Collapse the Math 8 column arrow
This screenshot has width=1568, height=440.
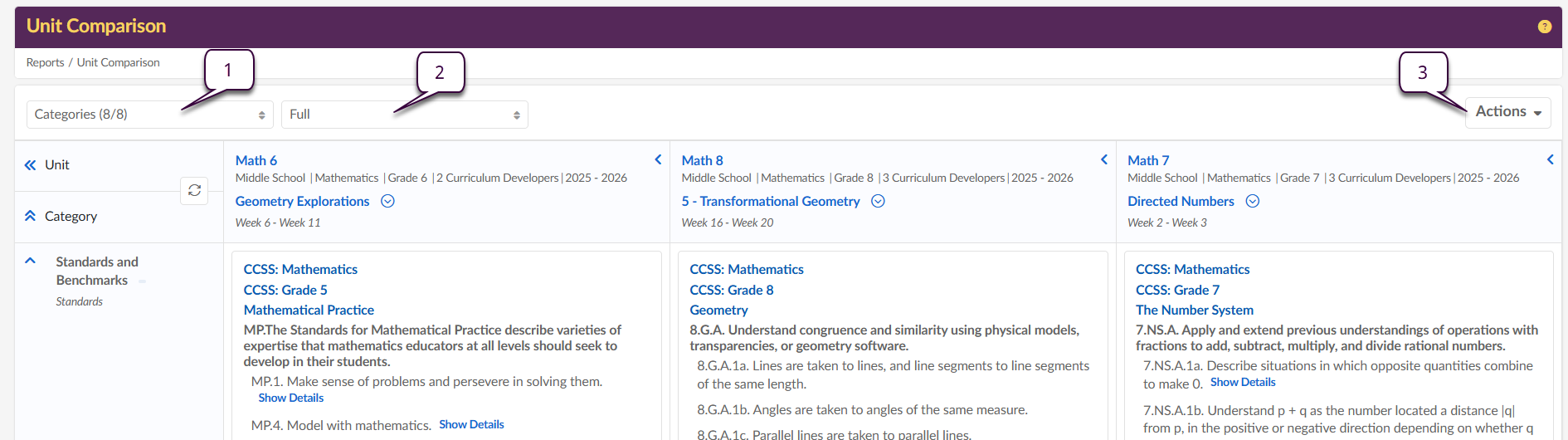(x=1104, y=159)
